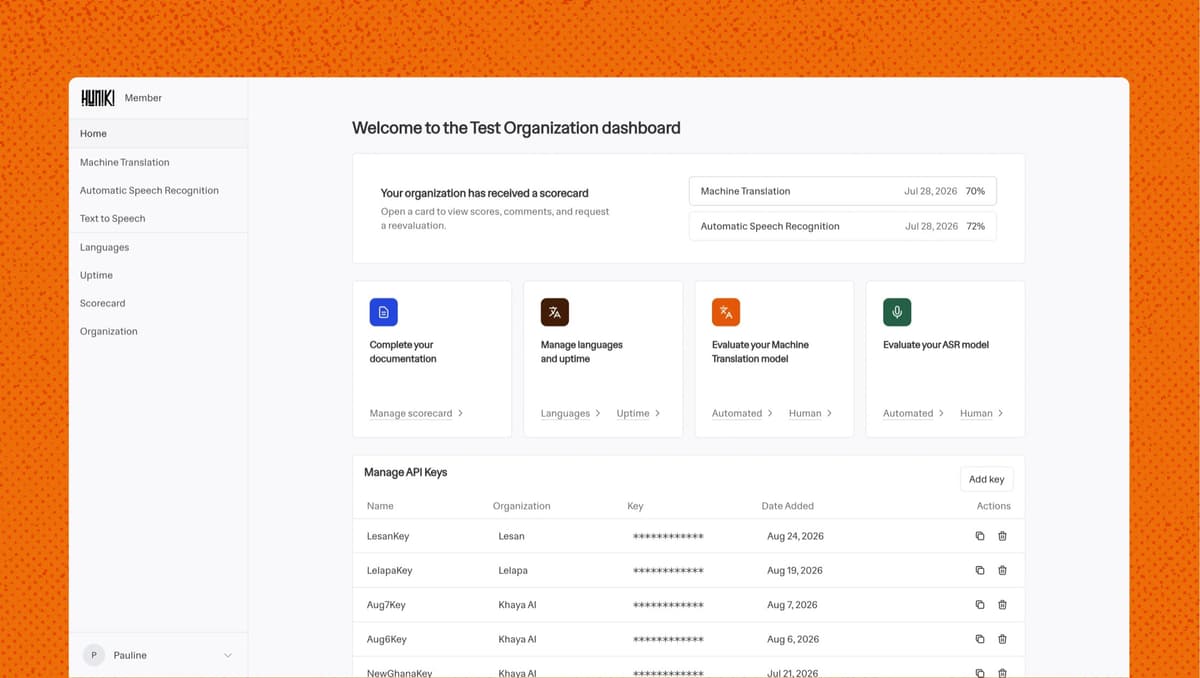
Task: Open Automatic Speech Recognition in the sidebar
Action: (x=158, y=190)
